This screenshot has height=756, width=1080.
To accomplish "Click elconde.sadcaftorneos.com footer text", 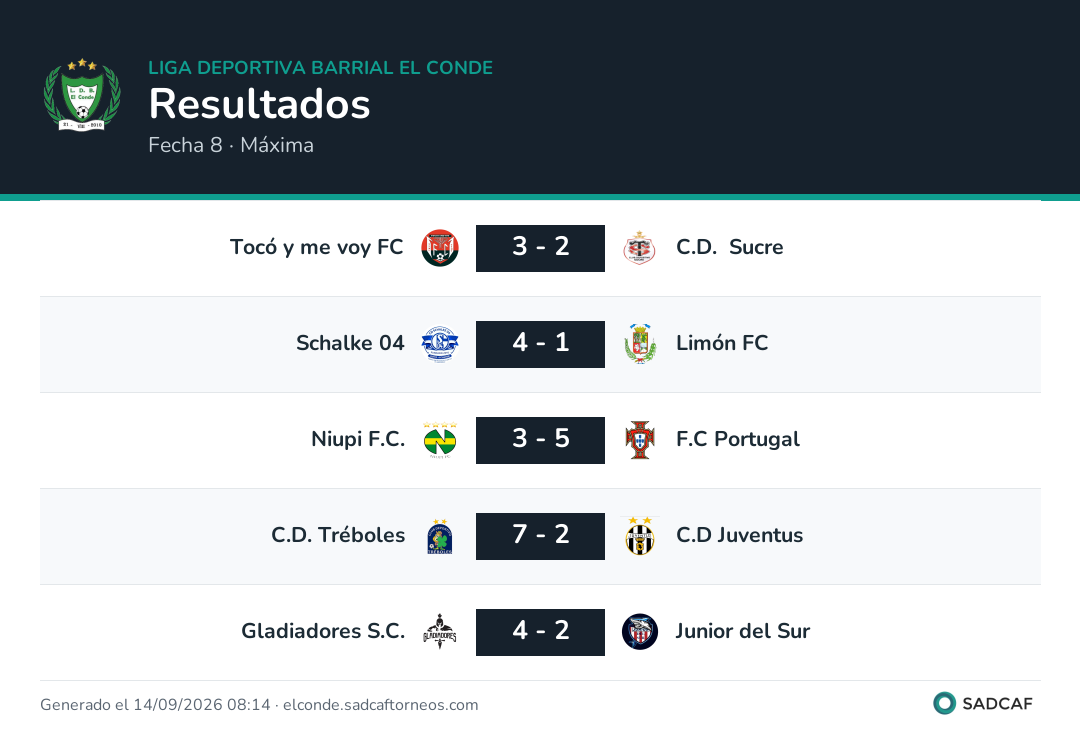I will [381, 705].
